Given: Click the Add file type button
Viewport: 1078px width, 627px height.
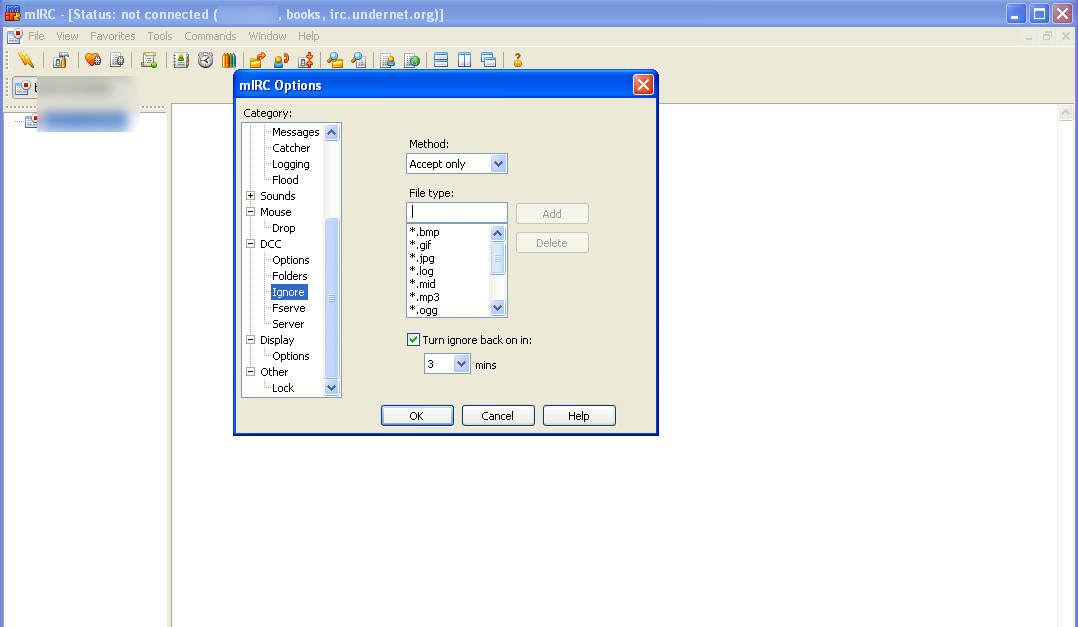Looking at the screenshot, I should (552, 214).
